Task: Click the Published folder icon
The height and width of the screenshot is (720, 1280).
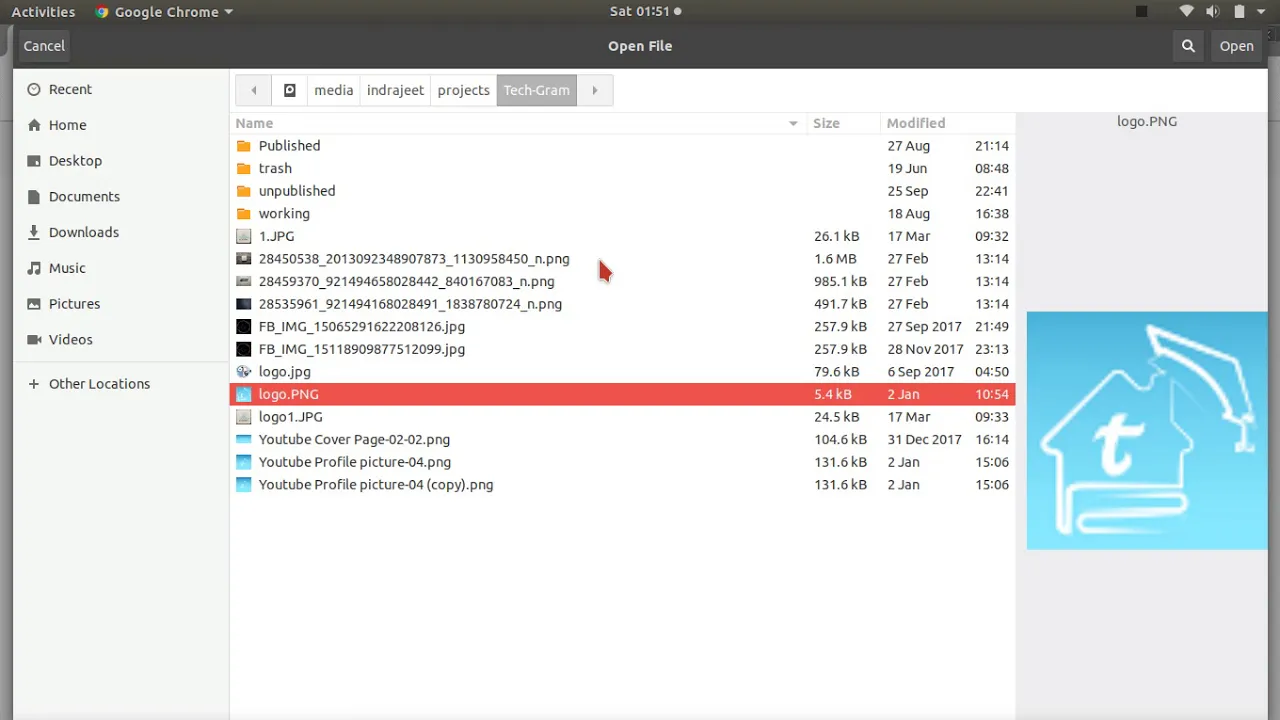Action: pyautogui.click(x=243, y=146)
